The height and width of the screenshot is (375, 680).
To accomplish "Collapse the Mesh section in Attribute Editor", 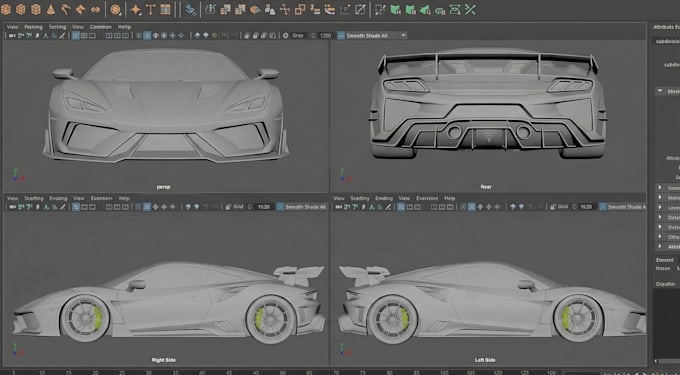I will (660, 91).
